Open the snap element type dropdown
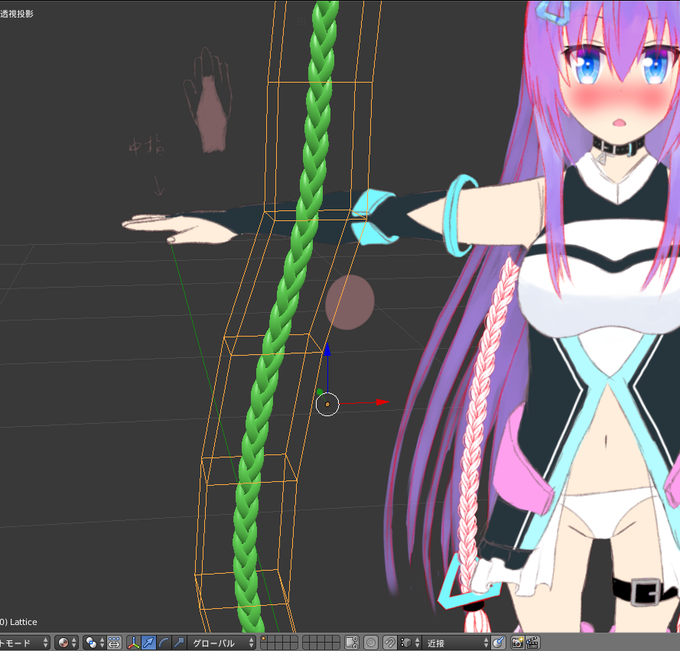680x651 pixels. pyautogui.click(x=409, y=642)
